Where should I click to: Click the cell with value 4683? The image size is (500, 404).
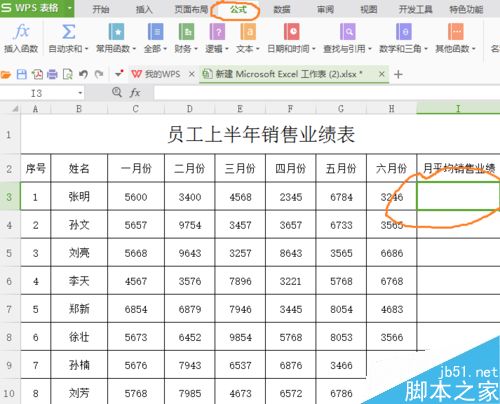click(392, 309)
